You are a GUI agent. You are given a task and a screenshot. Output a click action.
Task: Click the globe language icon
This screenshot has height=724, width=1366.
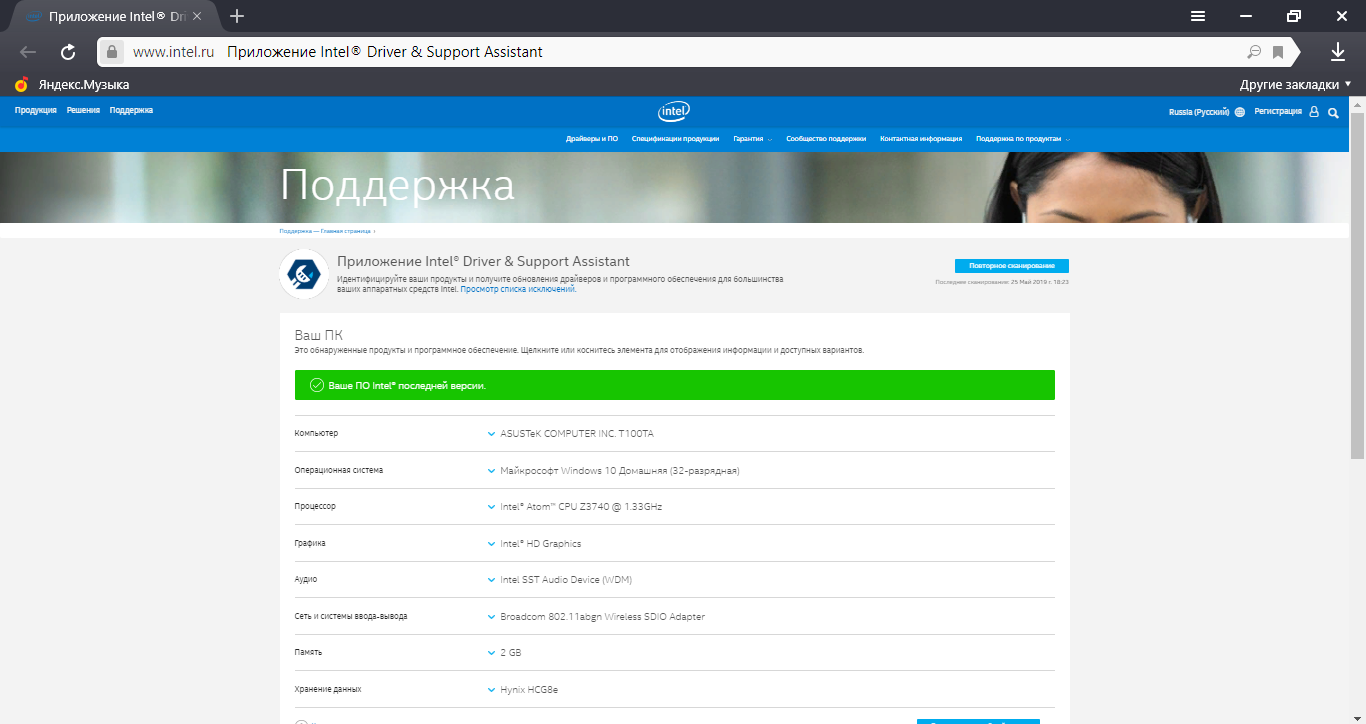coord(1240,112)
